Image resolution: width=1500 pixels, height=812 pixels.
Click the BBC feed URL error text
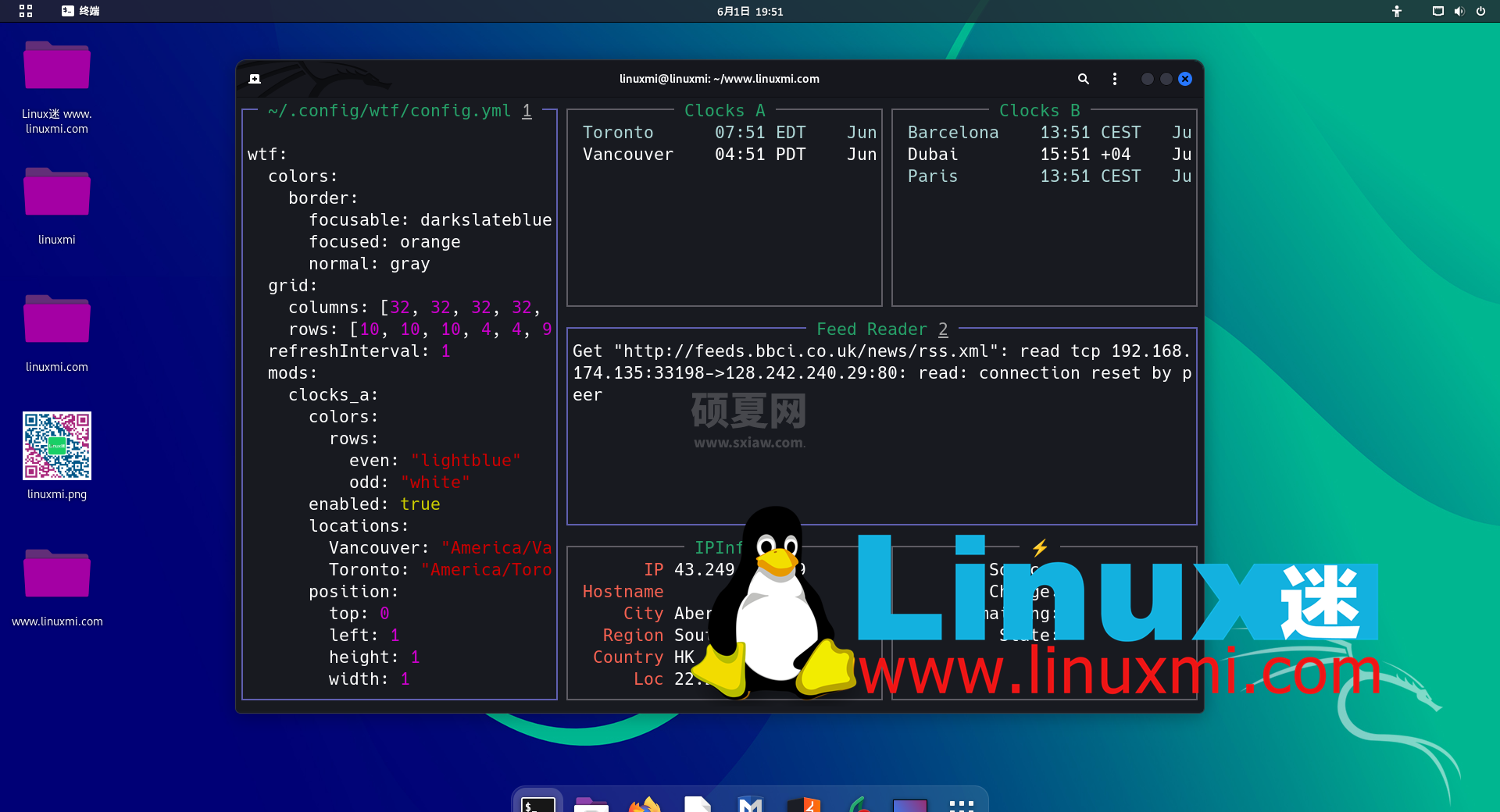[x=882, y=373]
